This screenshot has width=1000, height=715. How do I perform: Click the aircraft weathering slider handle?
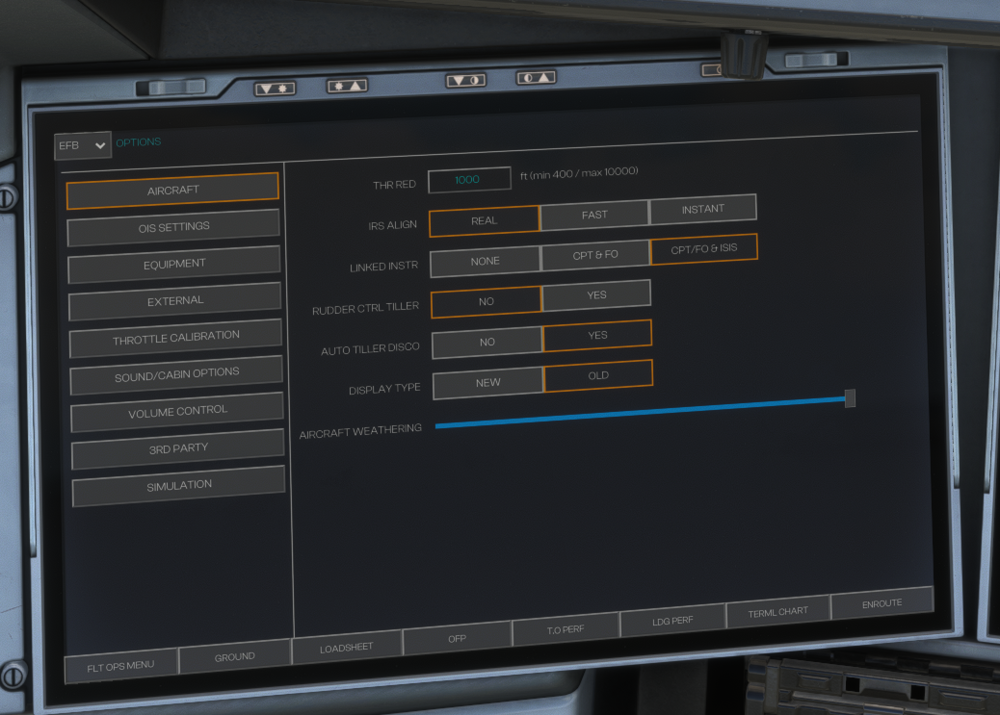850,398
